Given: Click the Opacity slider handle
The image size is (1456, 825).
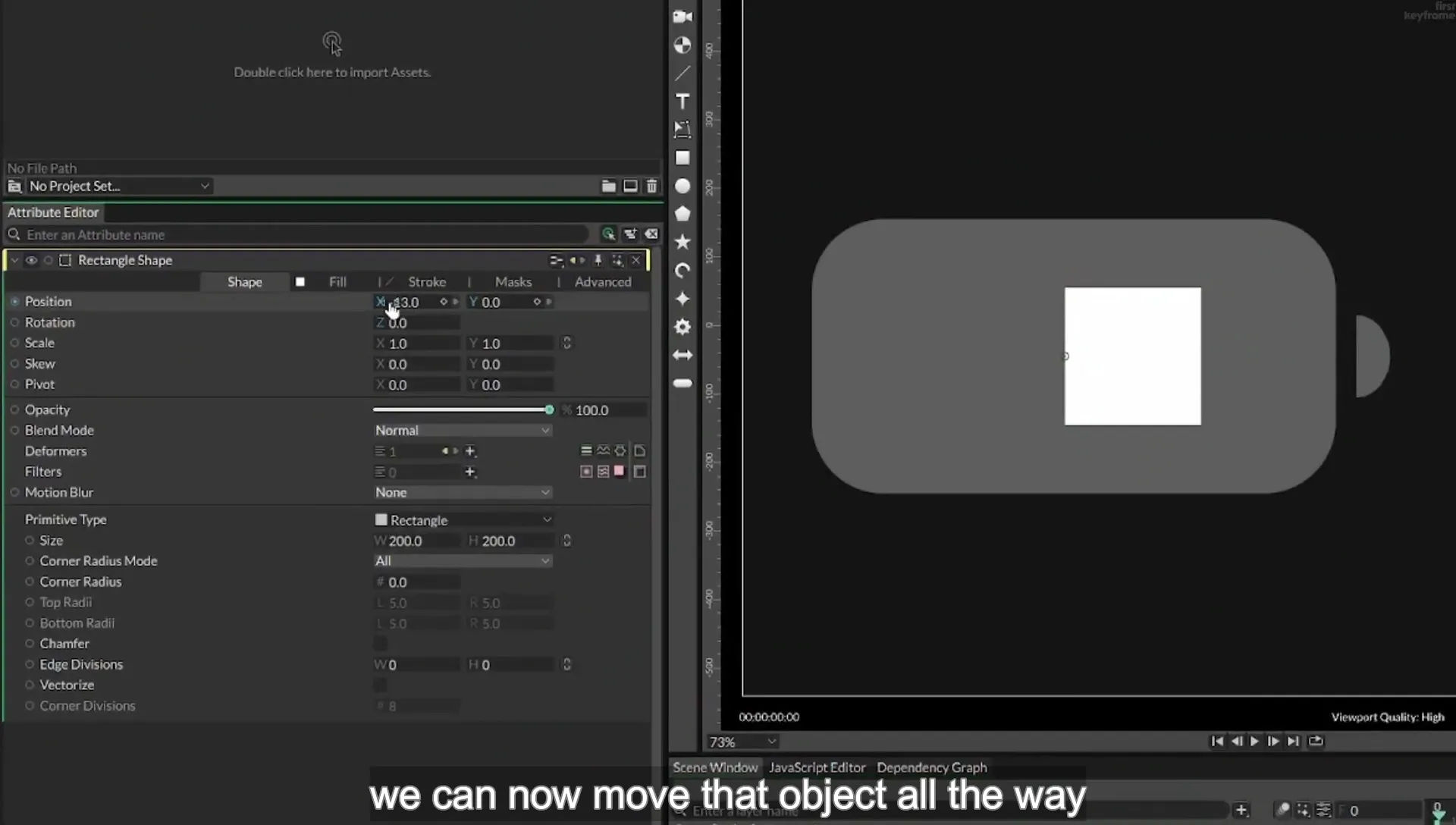Looking at the screenshot, I should pyautogui.click(x=549, y=409).
